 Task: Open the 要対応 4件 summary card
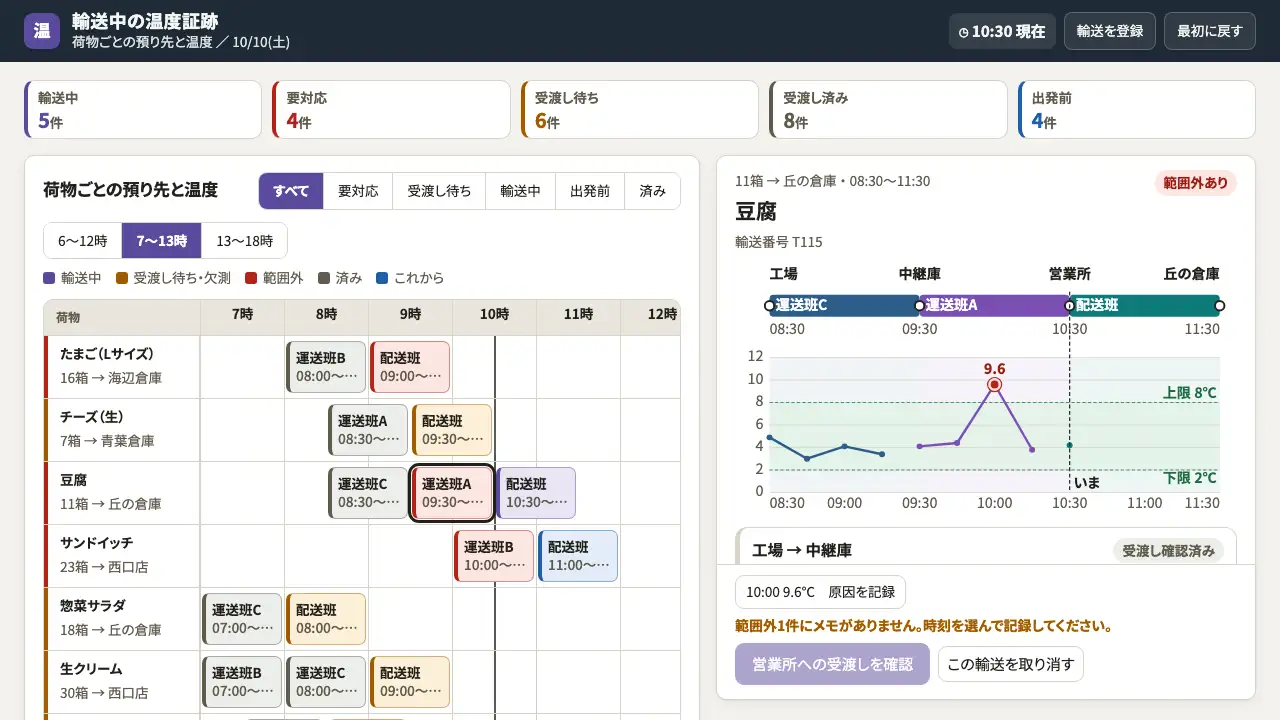point(391,109)
